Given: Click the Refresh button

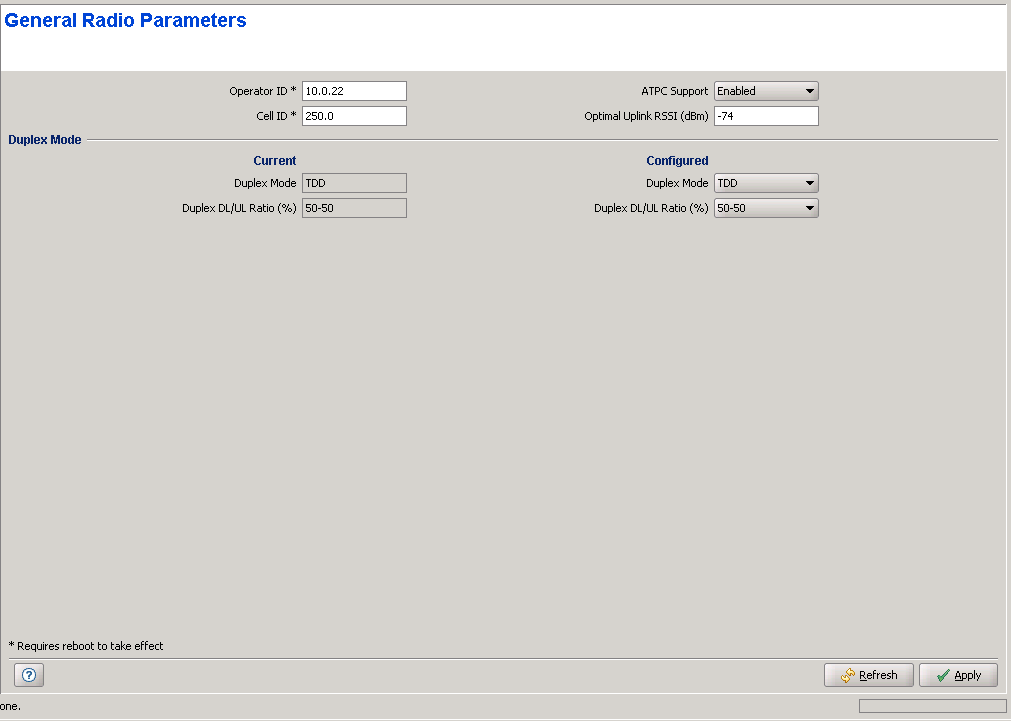Looking at the screenshot, I should (x=868, y=675).
